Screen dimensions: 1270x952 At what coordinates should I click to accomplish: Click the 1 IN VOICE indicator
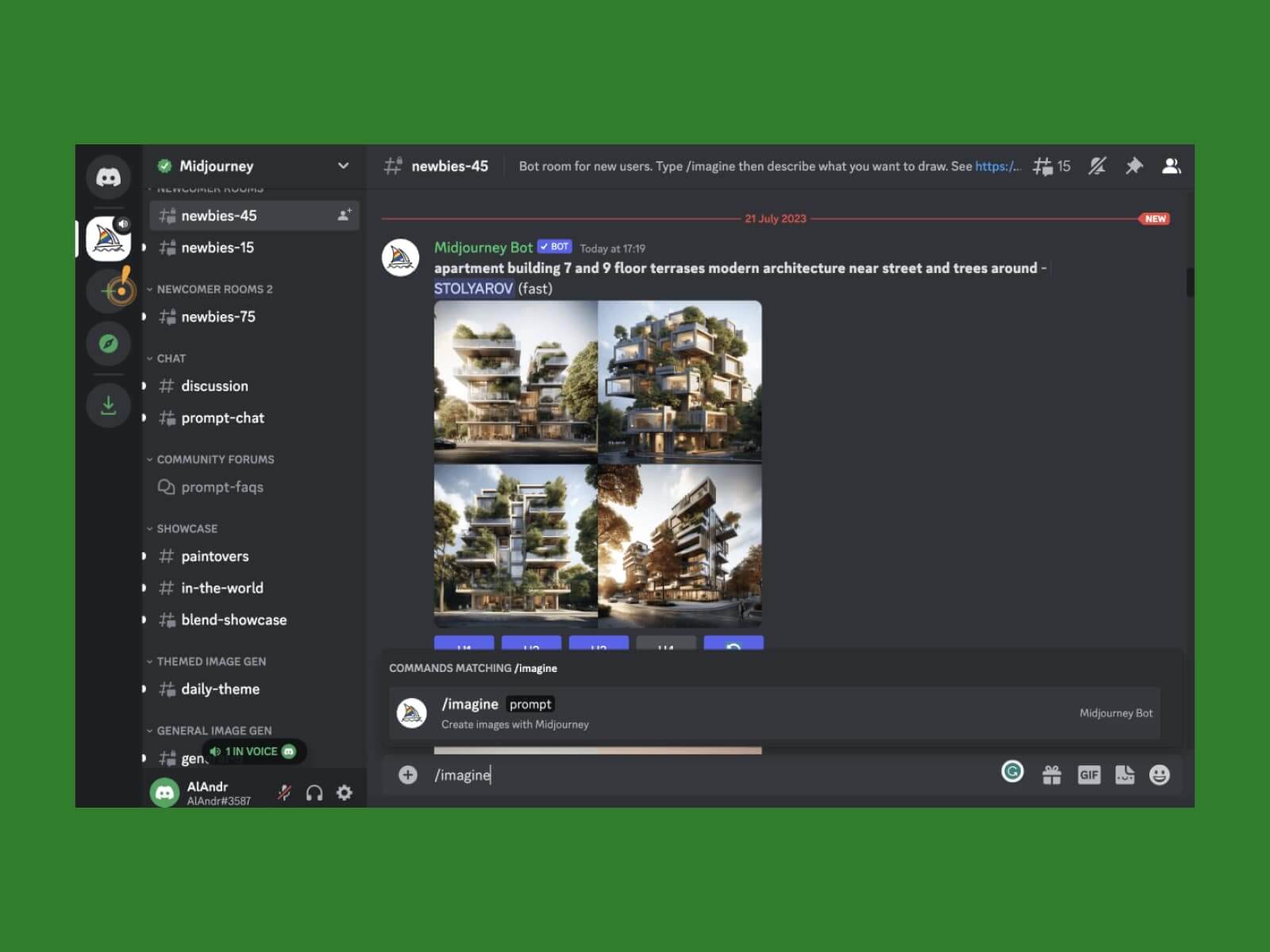click(x=254, y=751)
